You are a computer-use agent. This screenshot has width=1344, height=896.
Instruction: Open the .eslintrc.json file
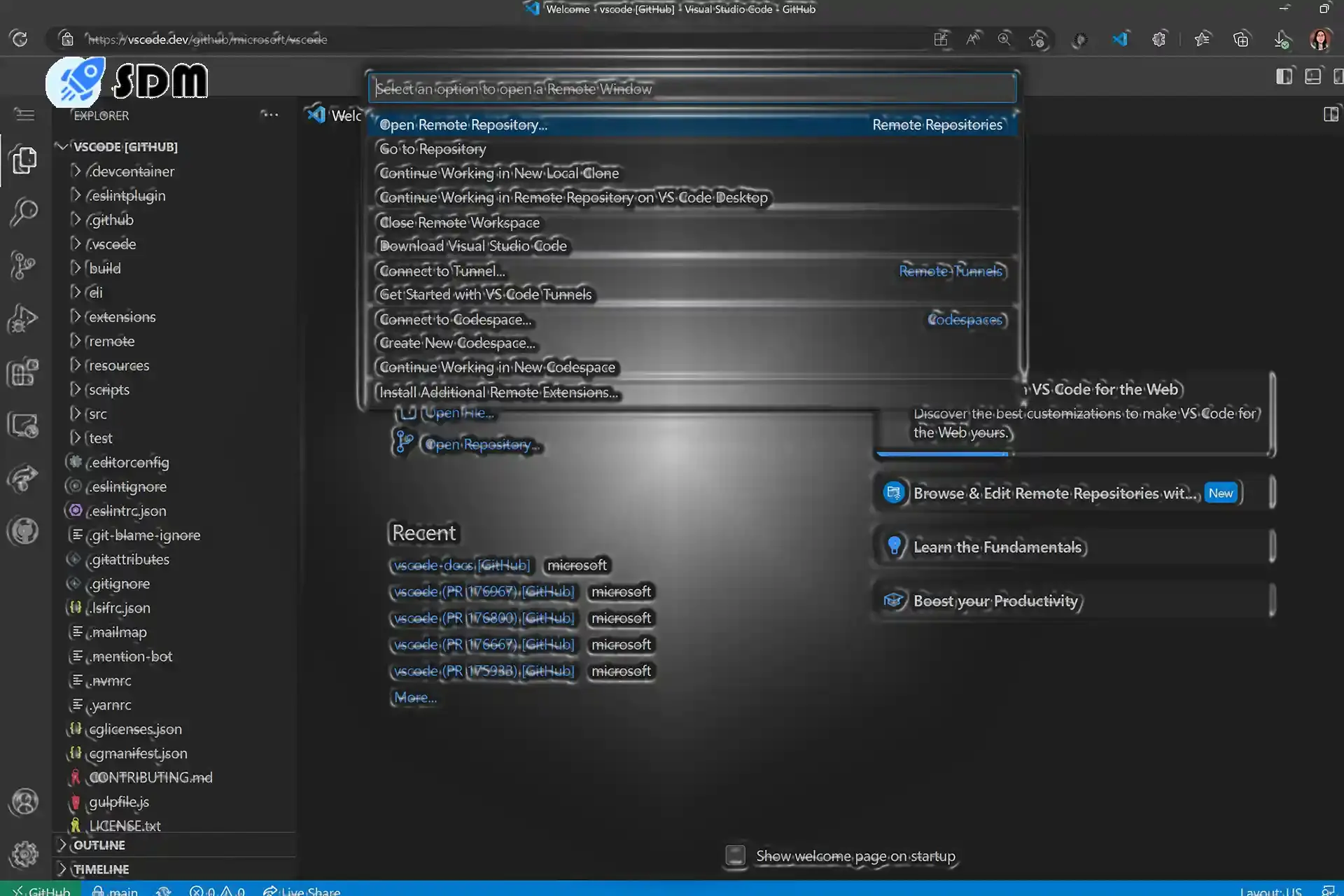click(127, 511)
